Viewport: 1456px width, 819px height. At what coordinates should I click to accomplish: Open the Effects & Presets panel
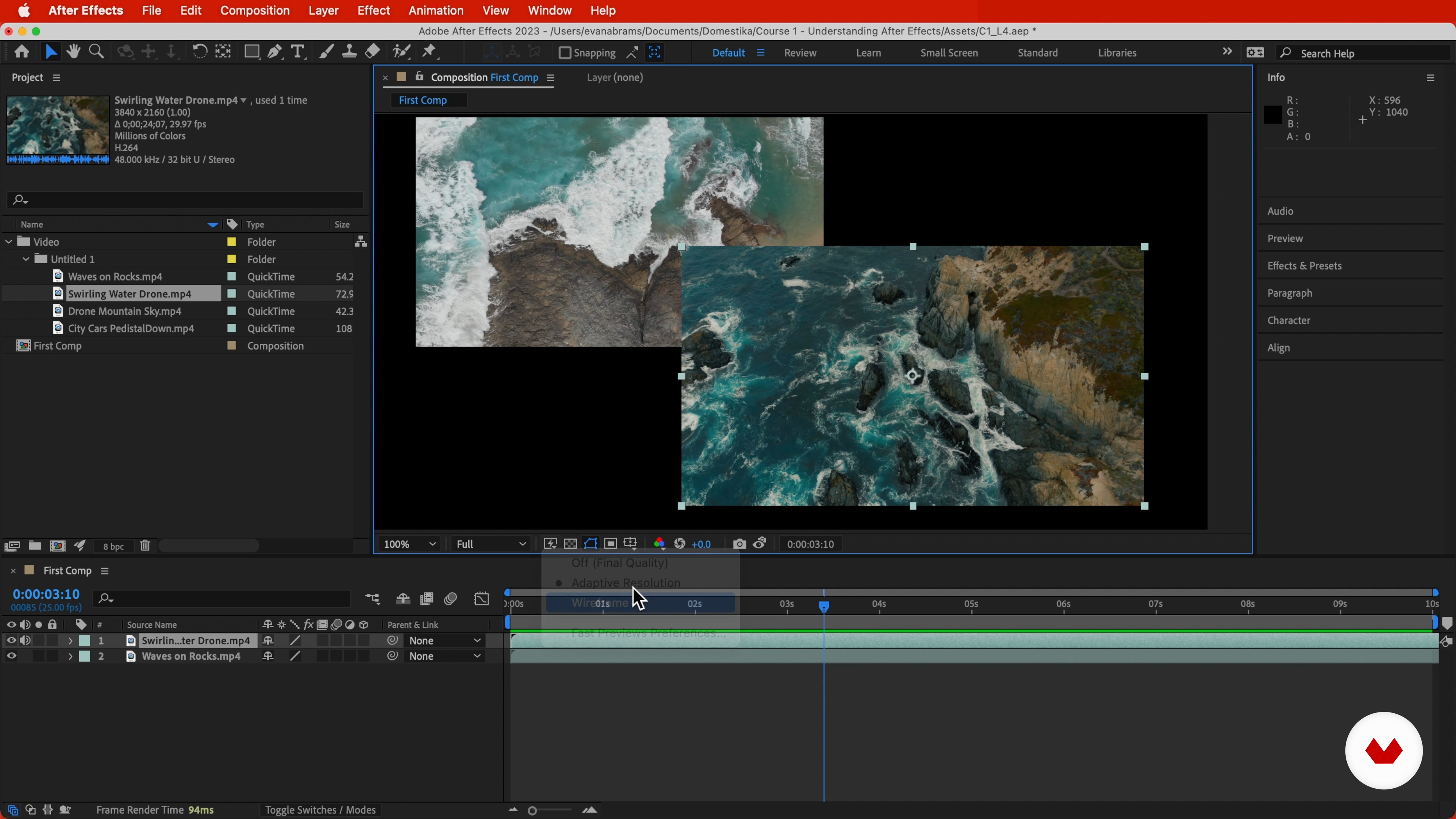pyautogui.click(x=1304, y=266)
